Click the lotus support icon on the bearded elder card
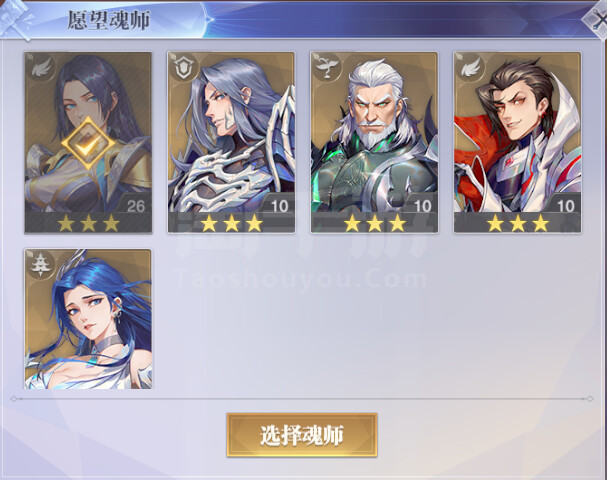 pyautogui.click(x=328, y=68)
